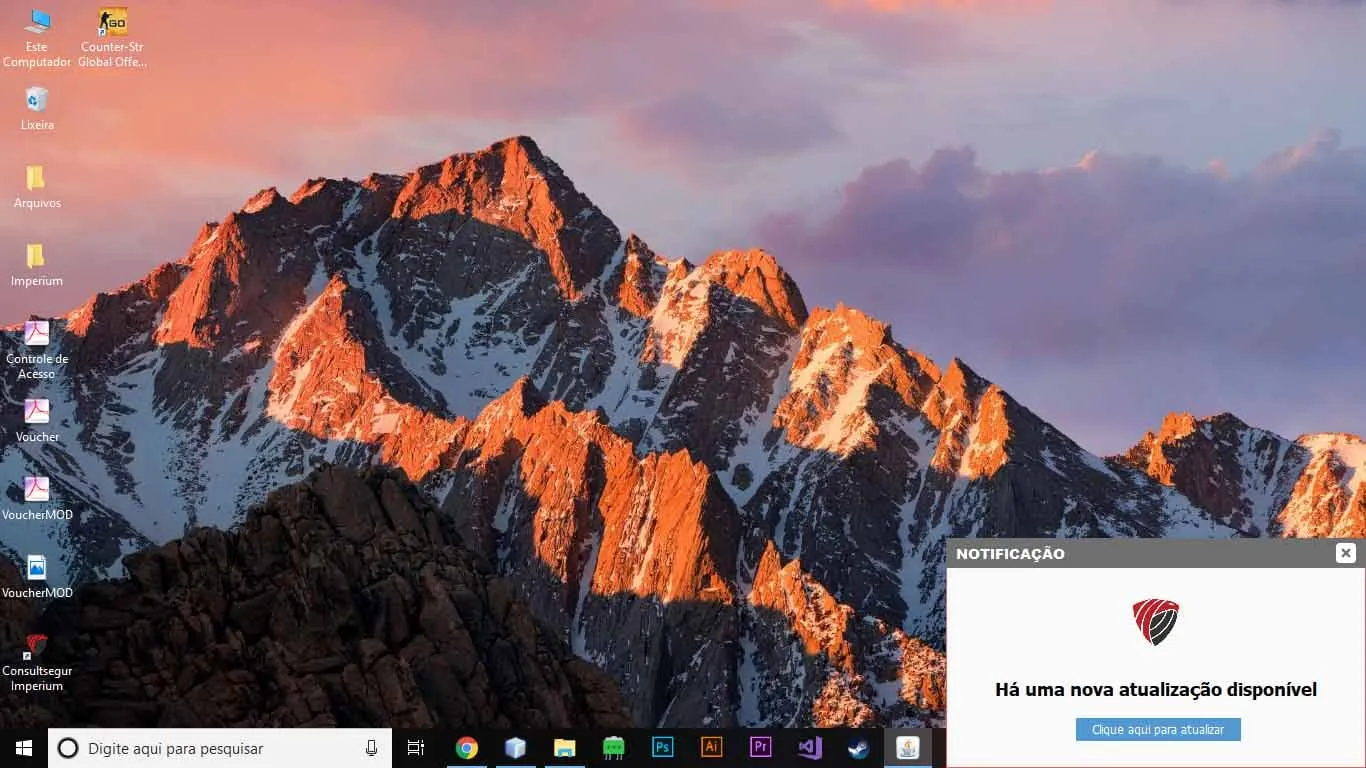This screenshot has width=1366, height=768.
Task: Launch Illustrator from the taskbar
Action: click(712, 748)
